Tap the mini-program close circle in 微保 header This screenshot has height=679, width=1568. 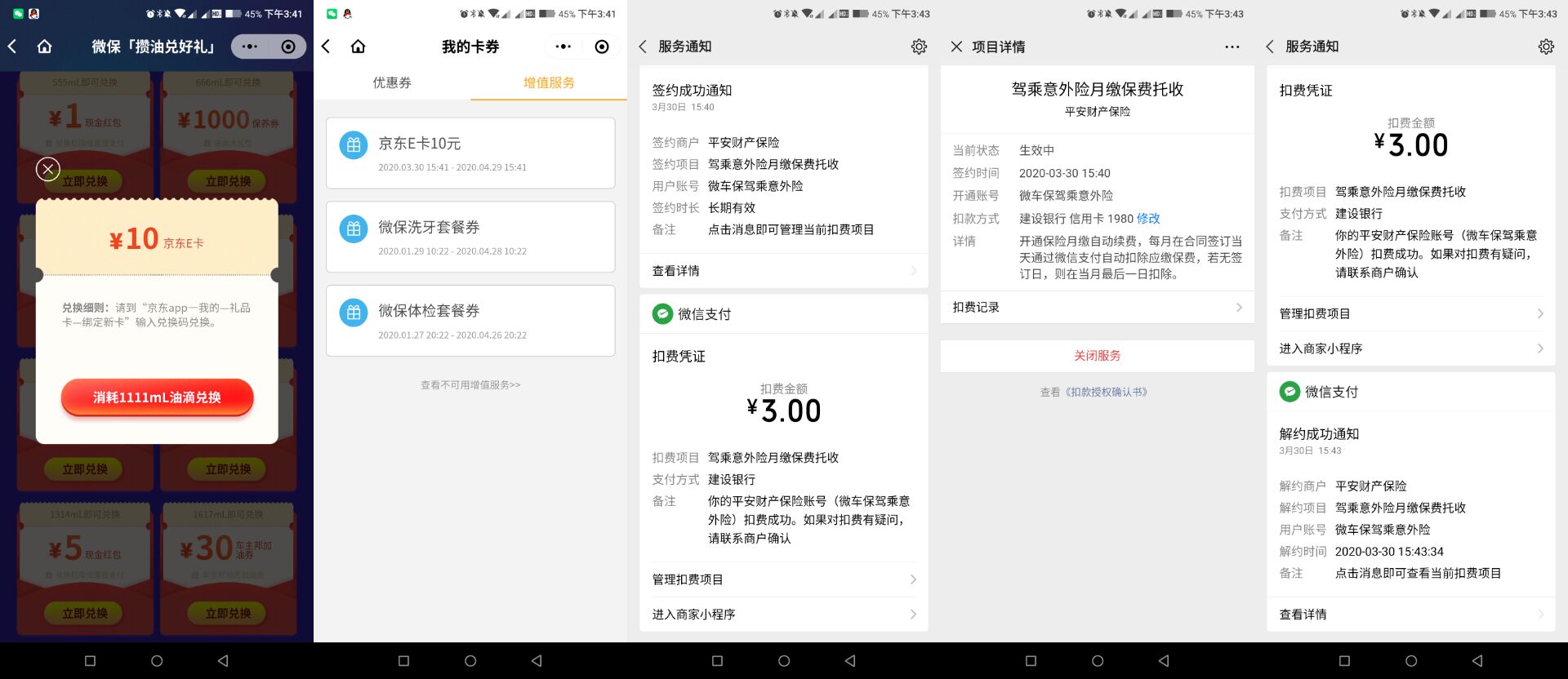(x=288, y=47)
